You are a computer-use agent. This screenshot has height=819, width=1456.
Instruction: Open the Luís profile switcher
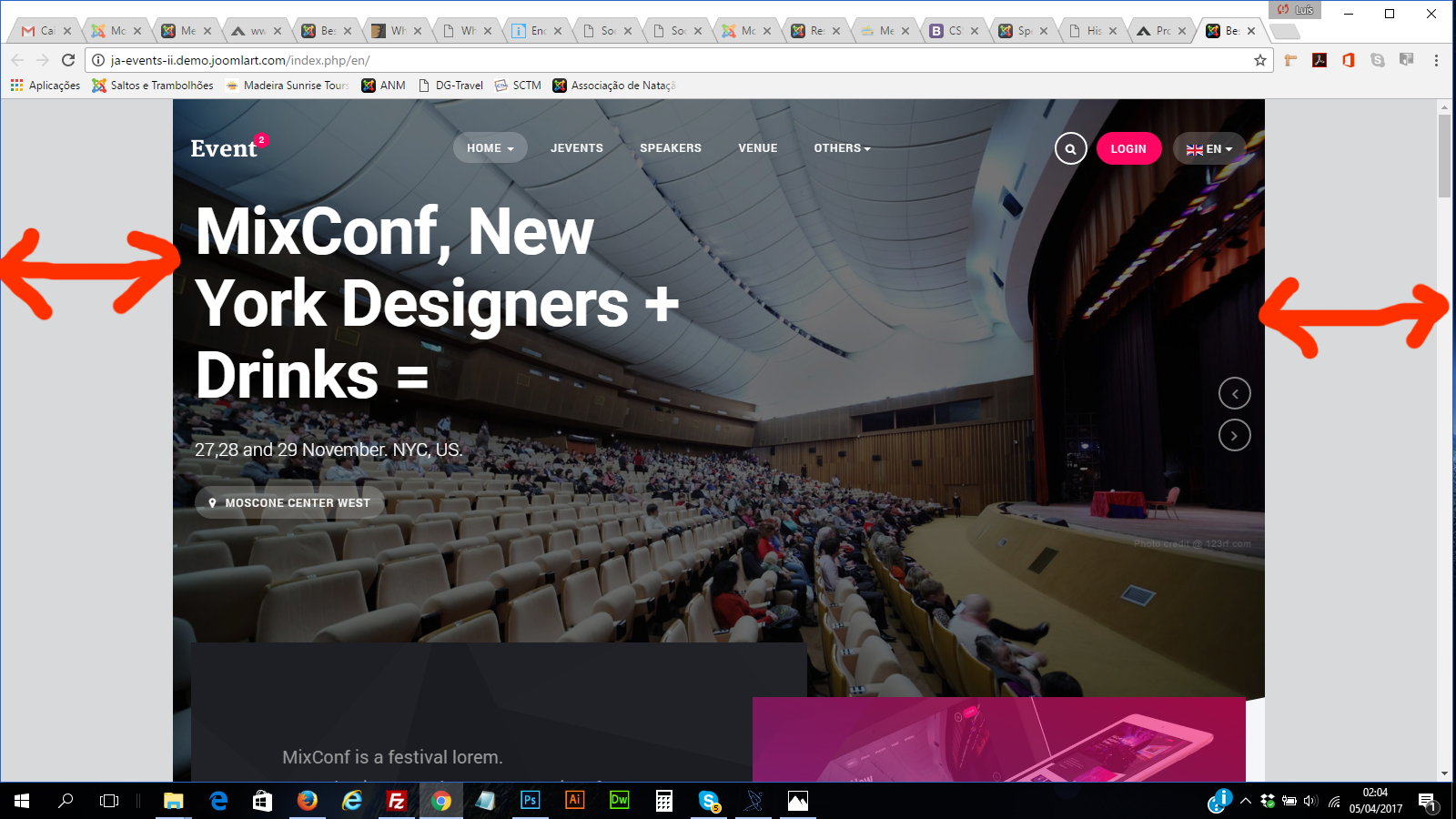(1295, 9)
